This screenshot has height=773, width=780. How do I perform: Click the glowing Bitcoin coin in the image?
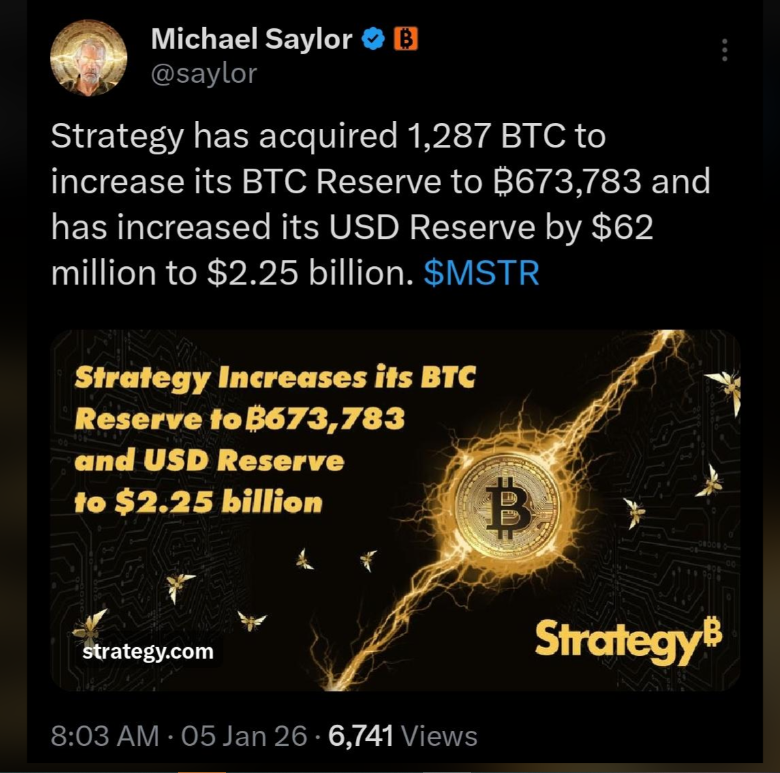tap(507, 507)
